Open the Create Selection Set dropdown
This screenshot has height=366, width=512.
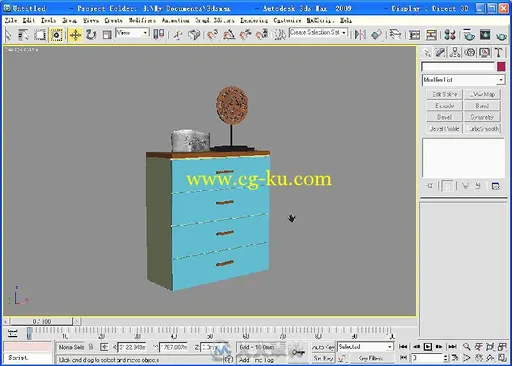pyautogui.click(x=318, y=33)
